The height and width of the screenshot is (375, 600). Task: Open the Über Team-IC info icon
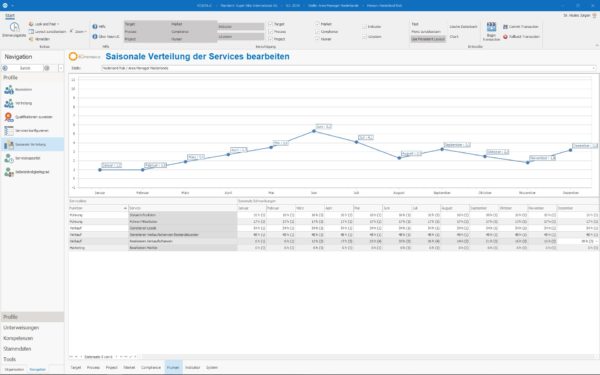tap(95, 36)
